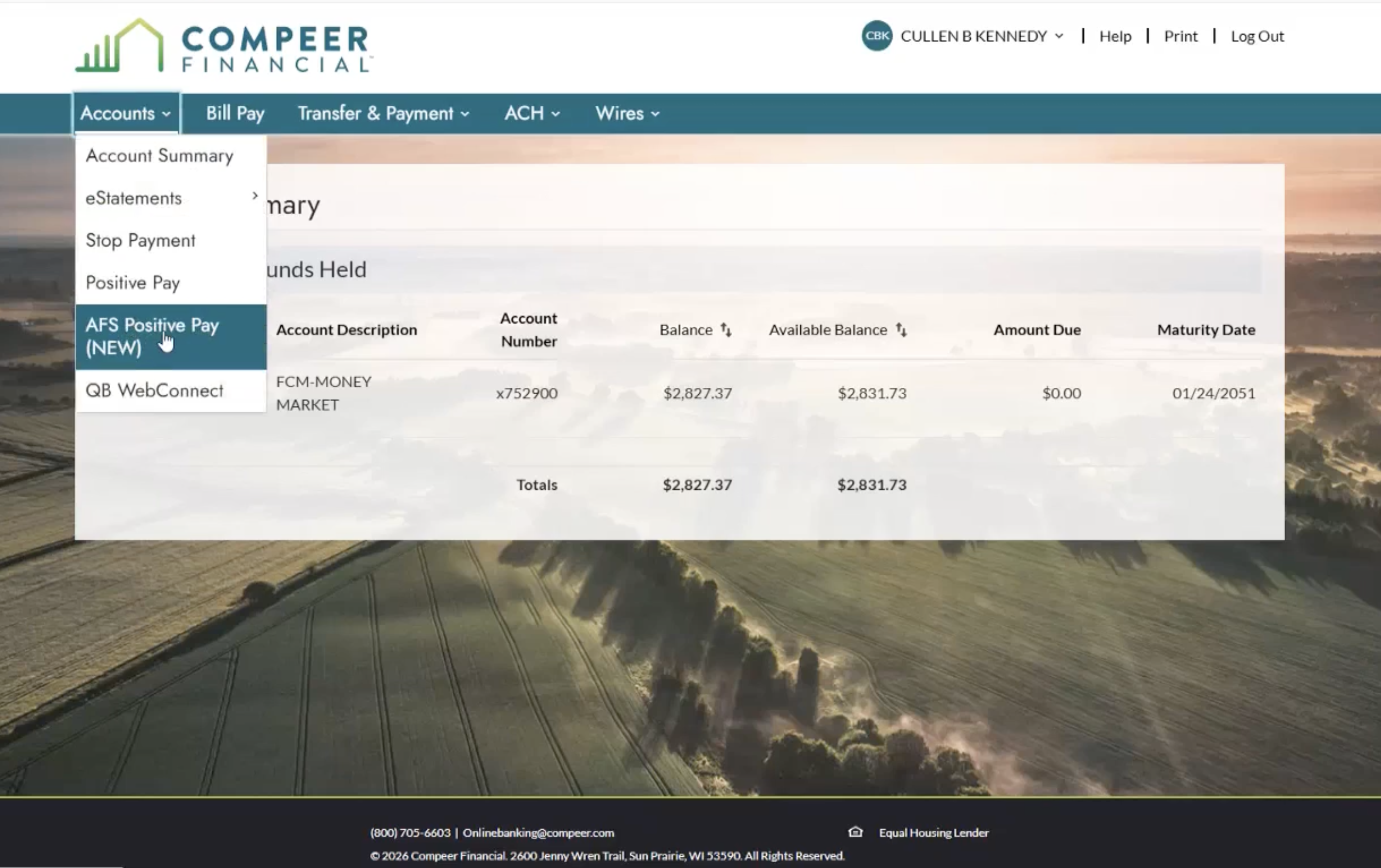Go to Bill Pay tab
Image resolution: width=1381 pixels, height=868 pixels.
click(x=235, y=114)
